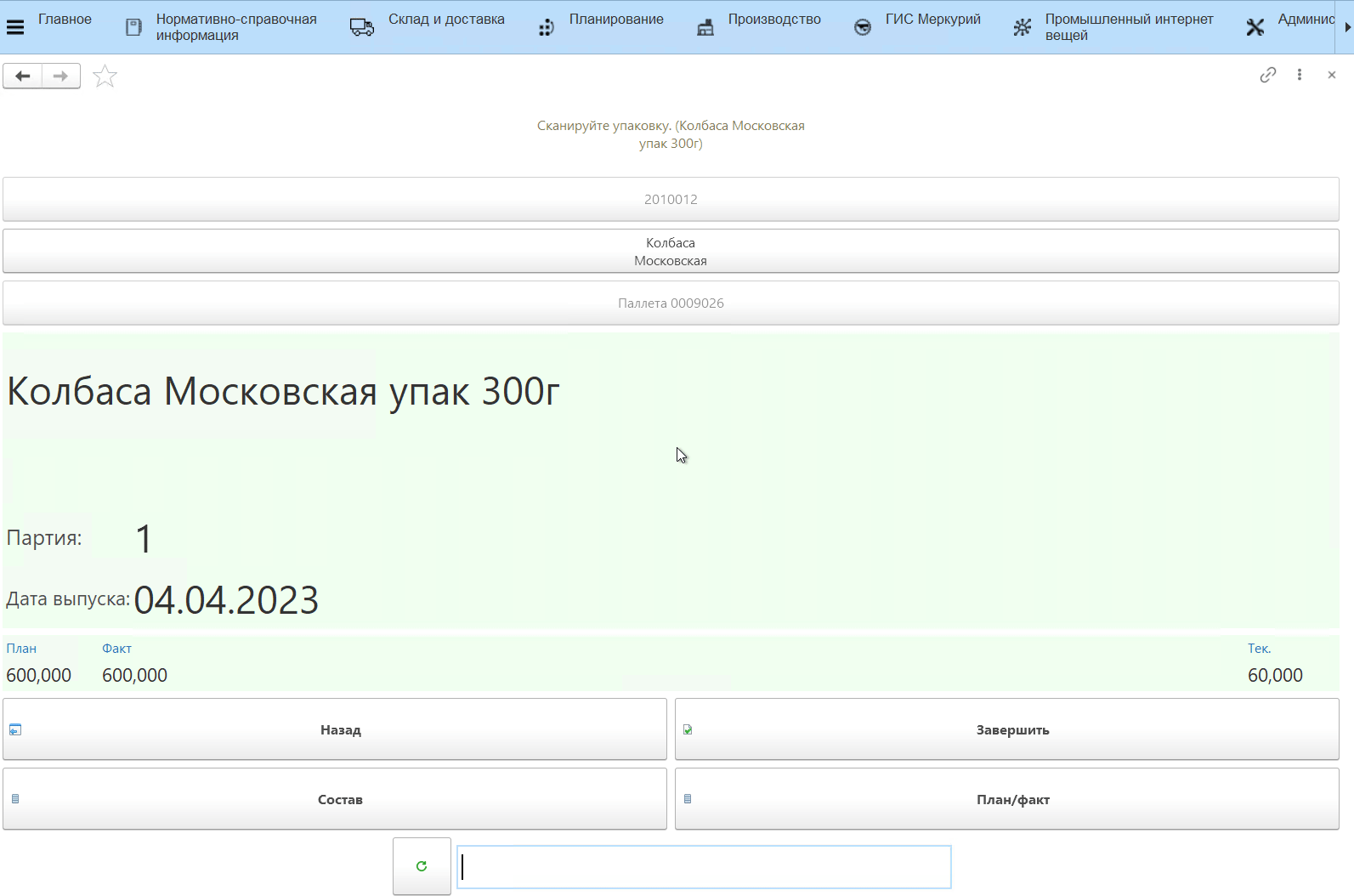Click the forward arrow navigation button
Viewport: 1354px width, 896px height.
coord(60,77)
